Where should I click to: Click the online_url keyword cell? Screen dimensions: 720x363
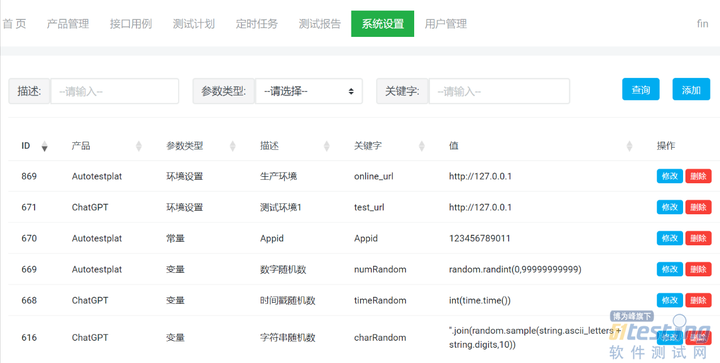click(374, 176)
